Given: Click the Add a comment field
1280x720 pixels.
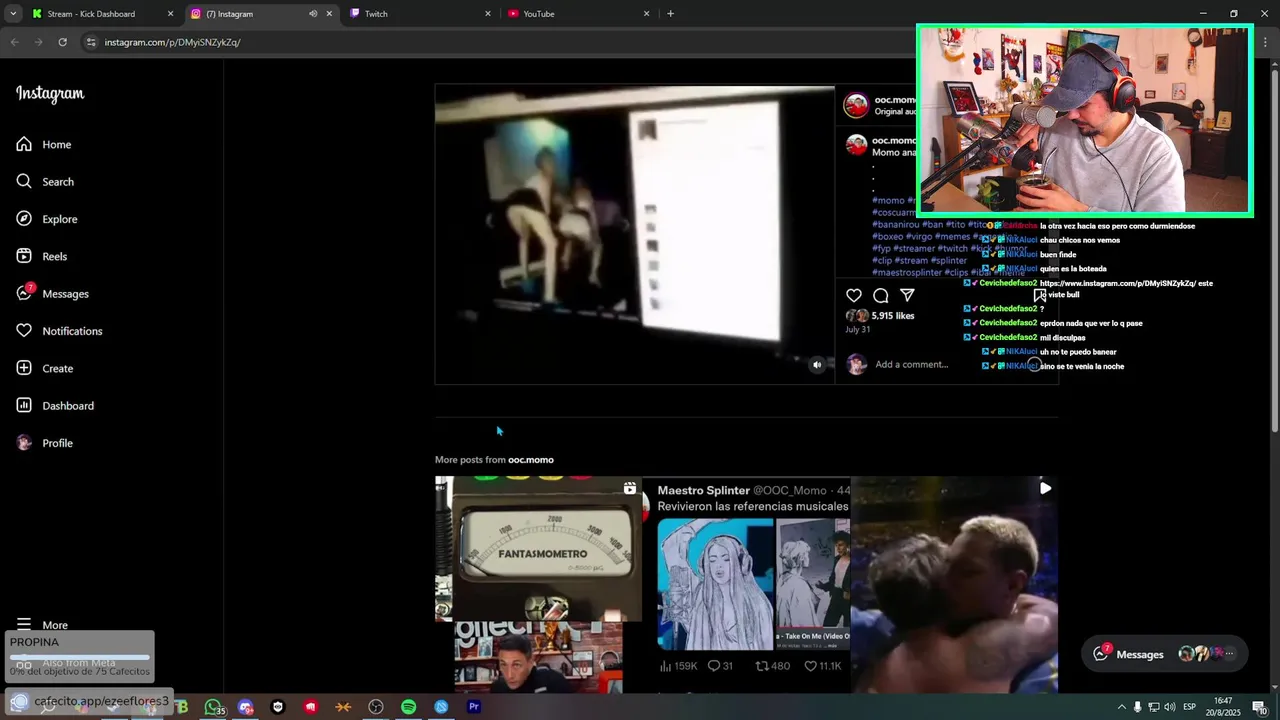Looking at the screenshot, I should (912, 364).
